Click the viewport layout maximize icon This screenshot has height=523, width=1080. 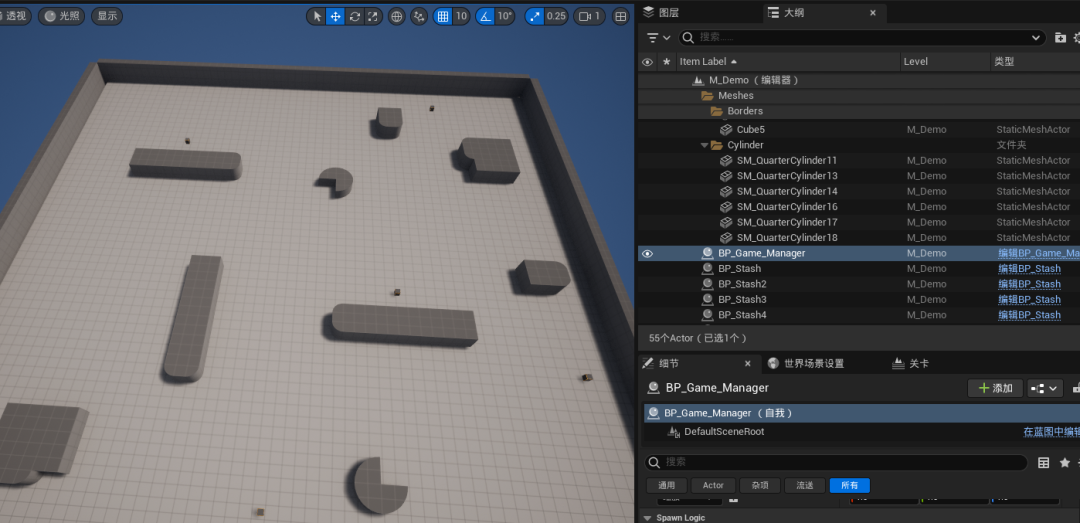tap(621, 17)
